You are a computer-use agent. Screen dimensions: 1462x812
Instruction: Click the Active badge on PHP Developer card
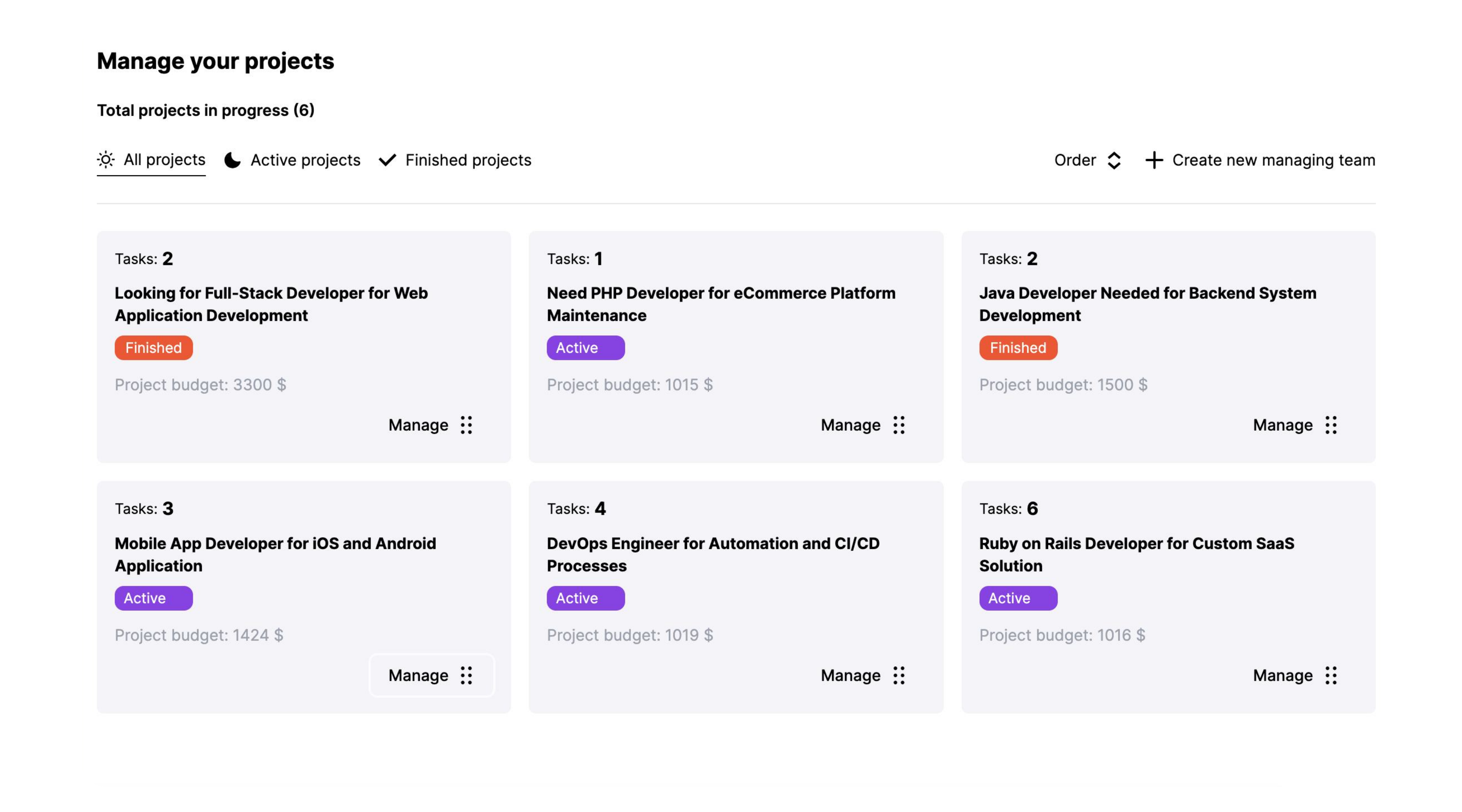(x=586, y=348)
